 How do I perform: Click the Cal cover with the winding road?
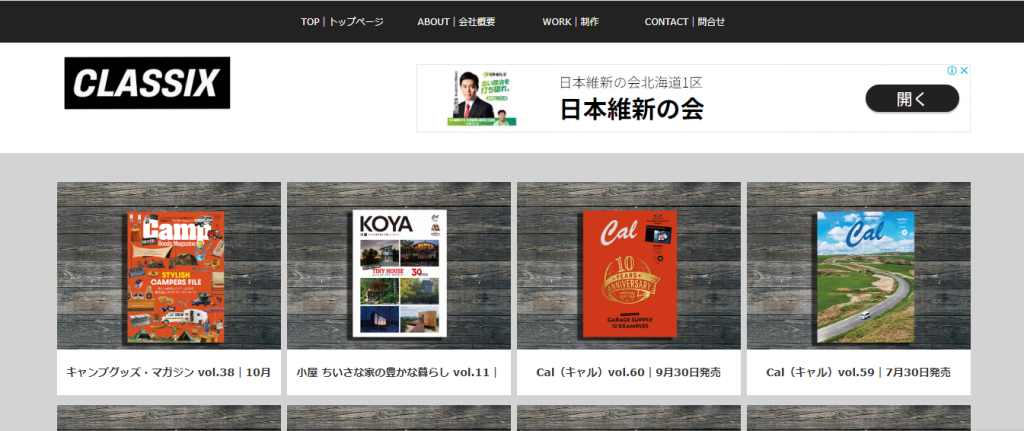click(x=859, y=273)
